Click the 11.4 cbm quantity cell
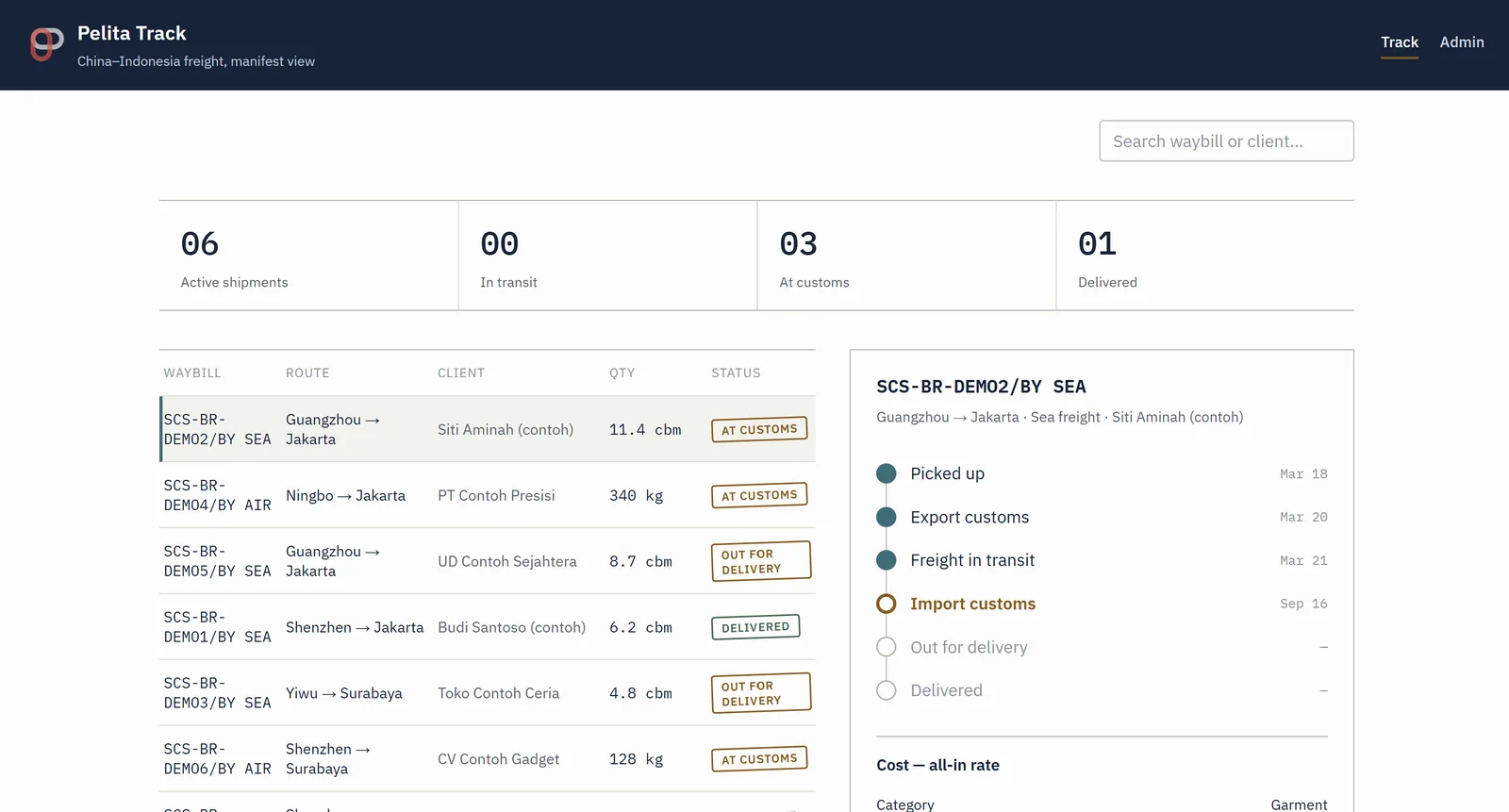The height and width of the screenshot is (812, 1509). tap(645, 429)
